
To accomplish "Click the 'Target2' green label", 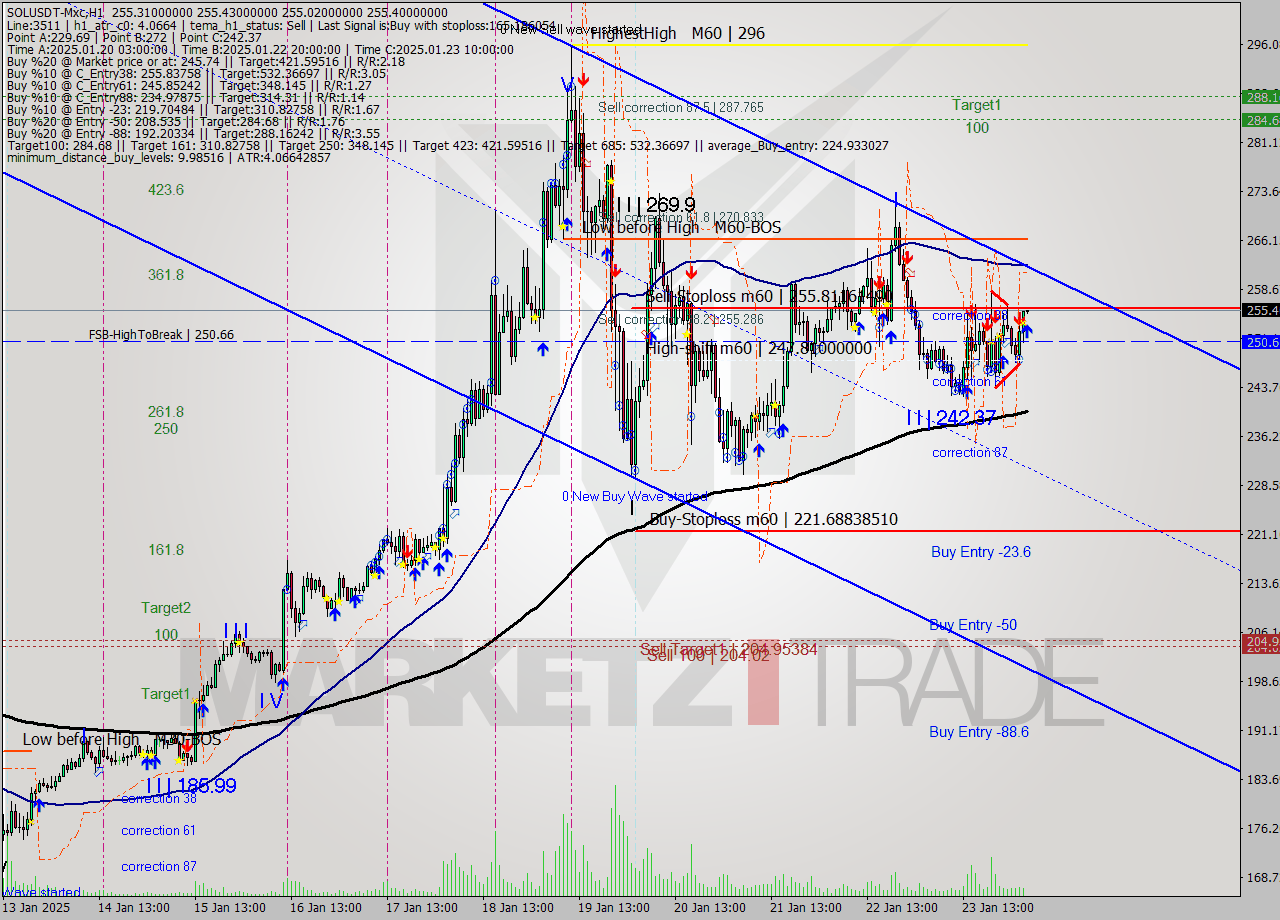I will coord(165,607).
